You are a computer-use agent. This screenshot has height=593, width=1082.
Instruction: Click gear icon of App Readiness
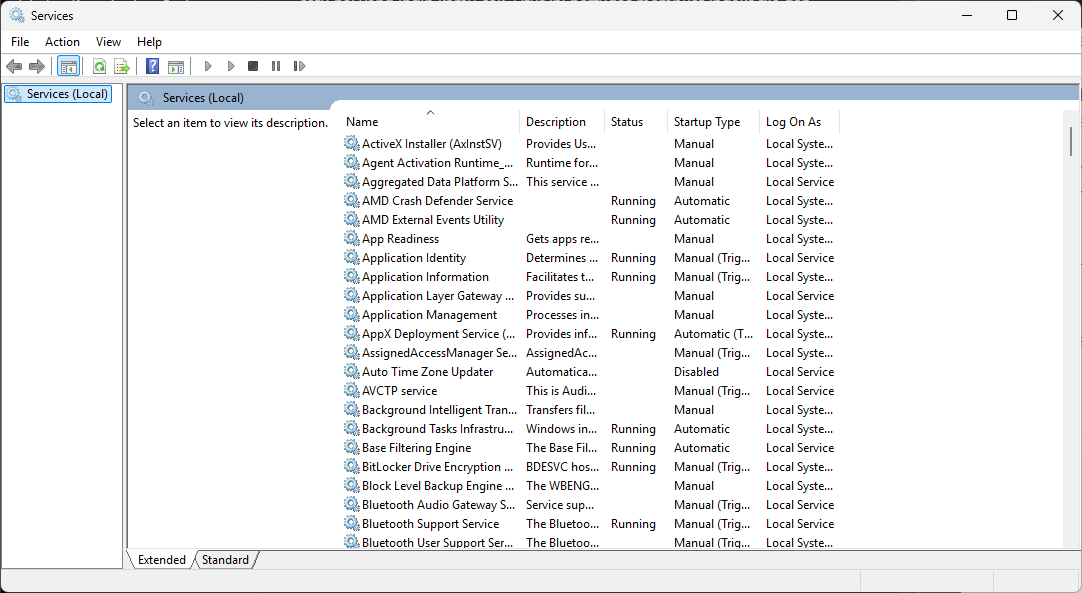click(352, 238)
